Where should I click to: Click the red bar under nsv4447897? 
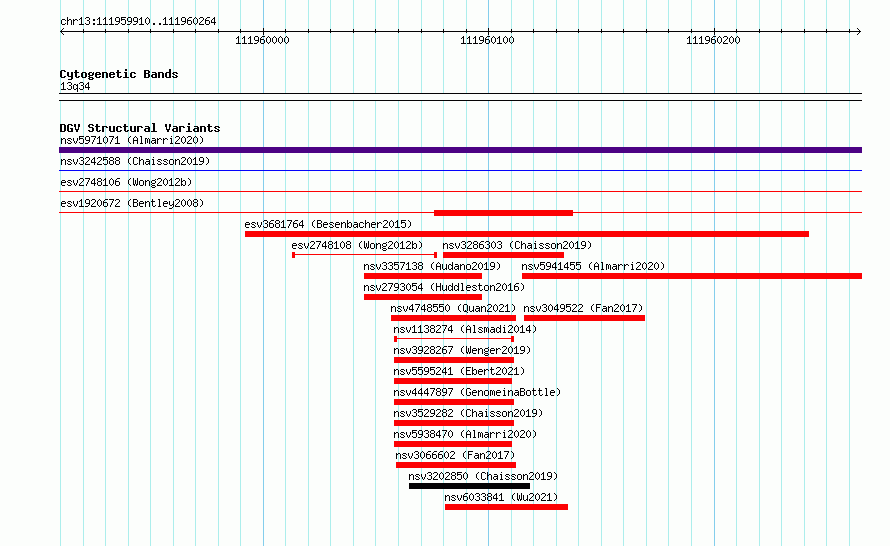click(454, 402)
